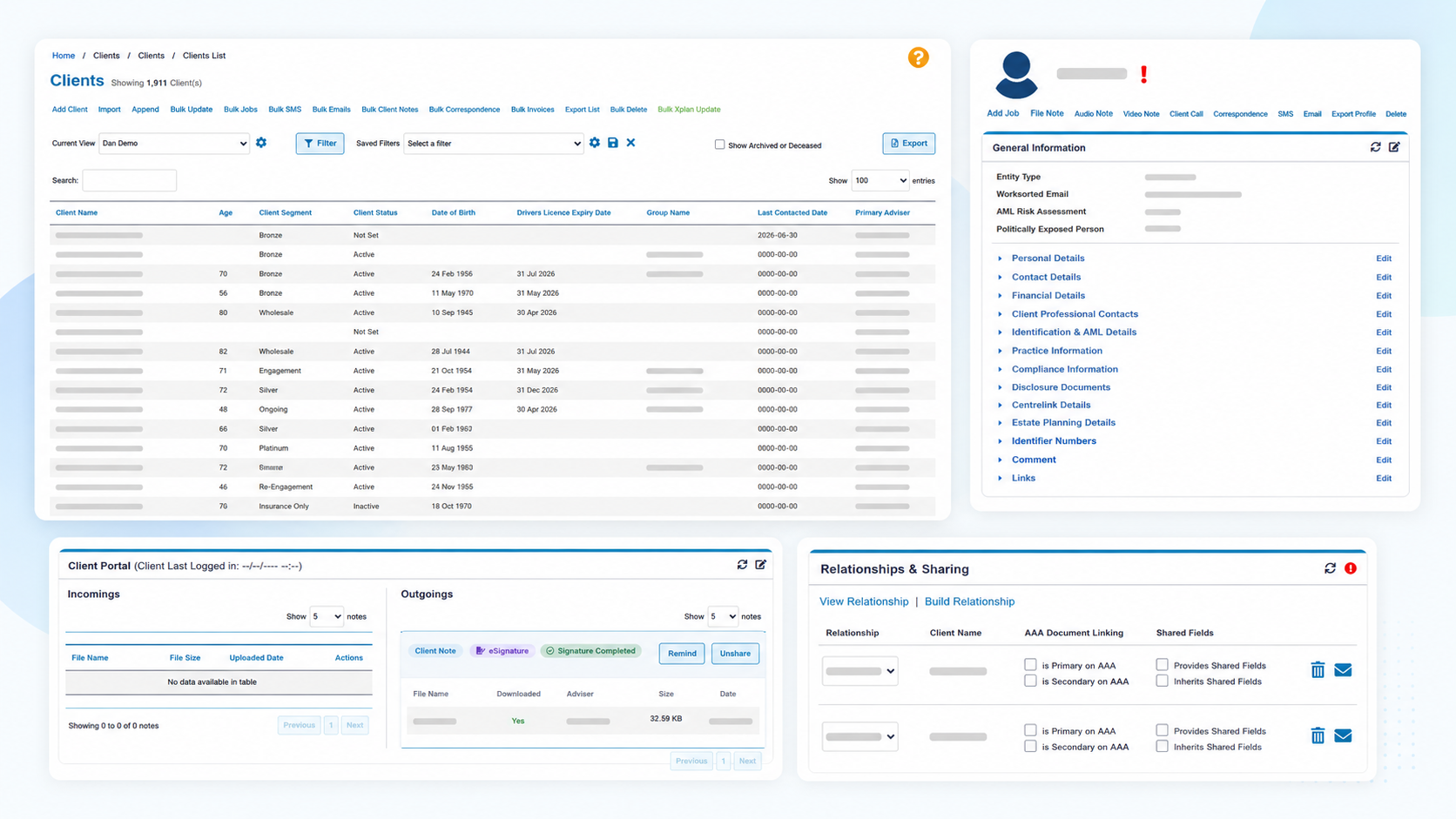
Task: Clear saved filter with the X icon
Action: 631,143
